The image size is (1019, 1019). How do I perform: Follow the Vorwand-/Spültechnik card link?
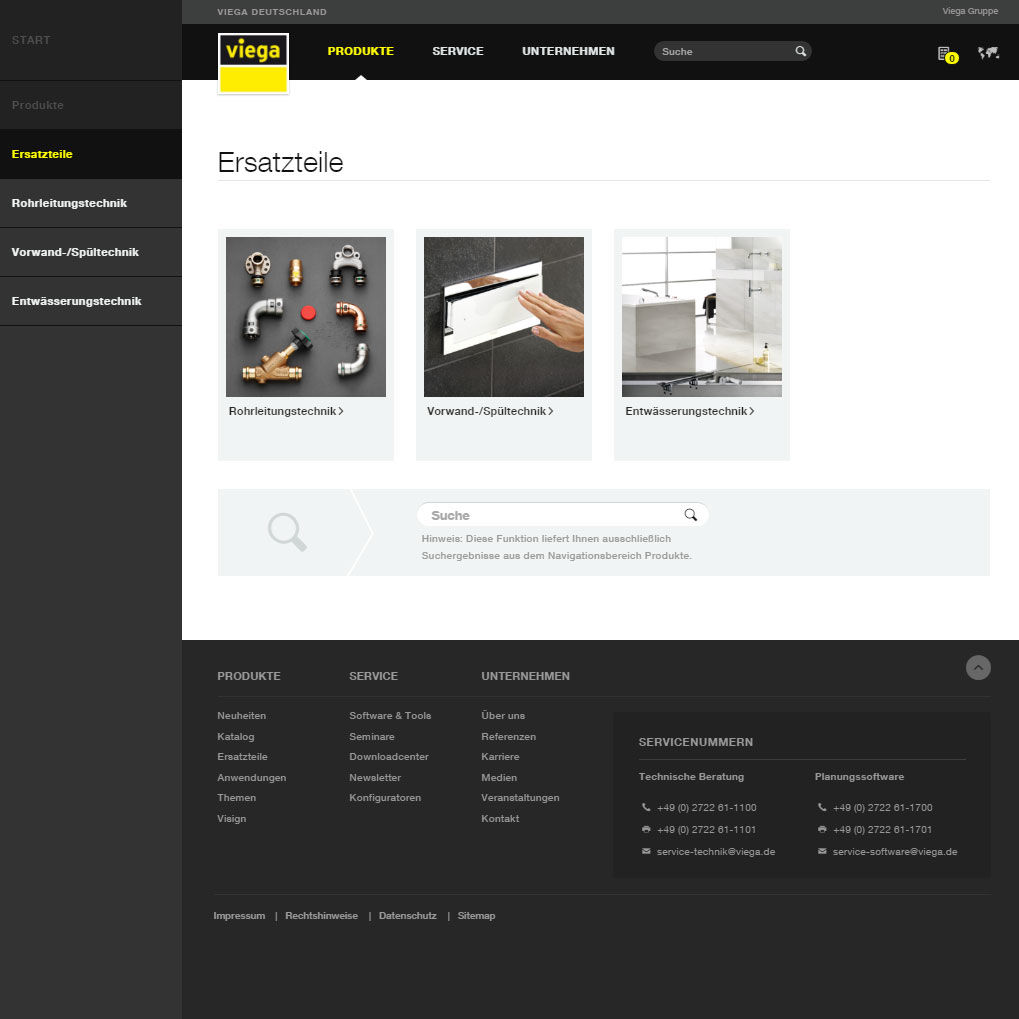coord(490,411)
